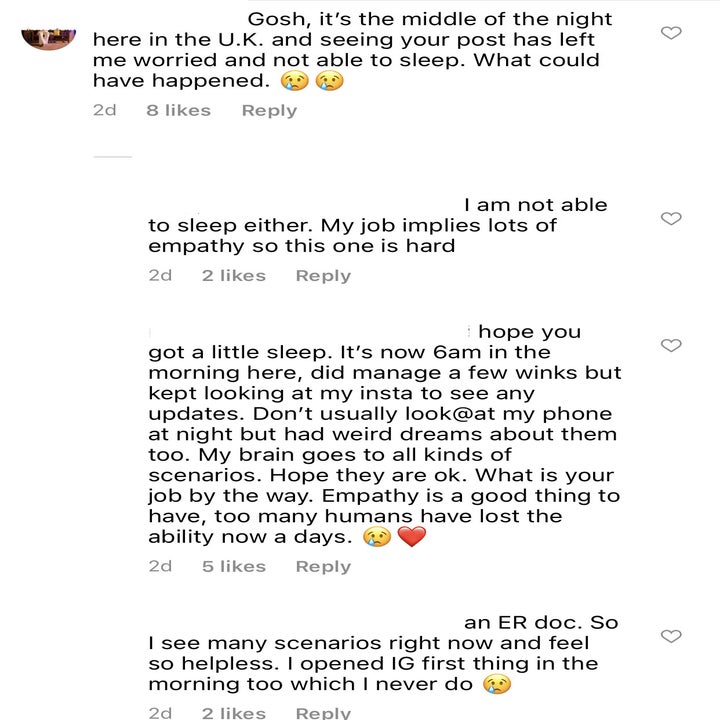
Task: Show who gave the 5 likes
Action: (x=233, y=566)
